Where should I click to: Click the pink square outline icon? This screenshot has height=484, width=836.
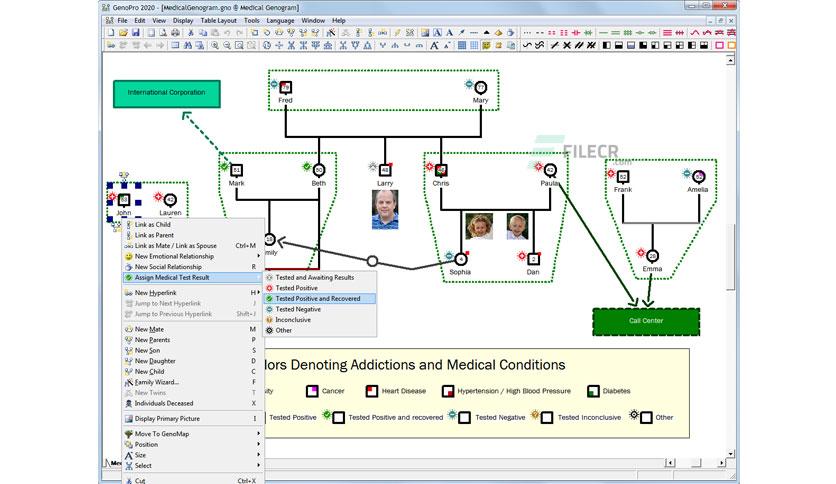click(x=719, y=45)
